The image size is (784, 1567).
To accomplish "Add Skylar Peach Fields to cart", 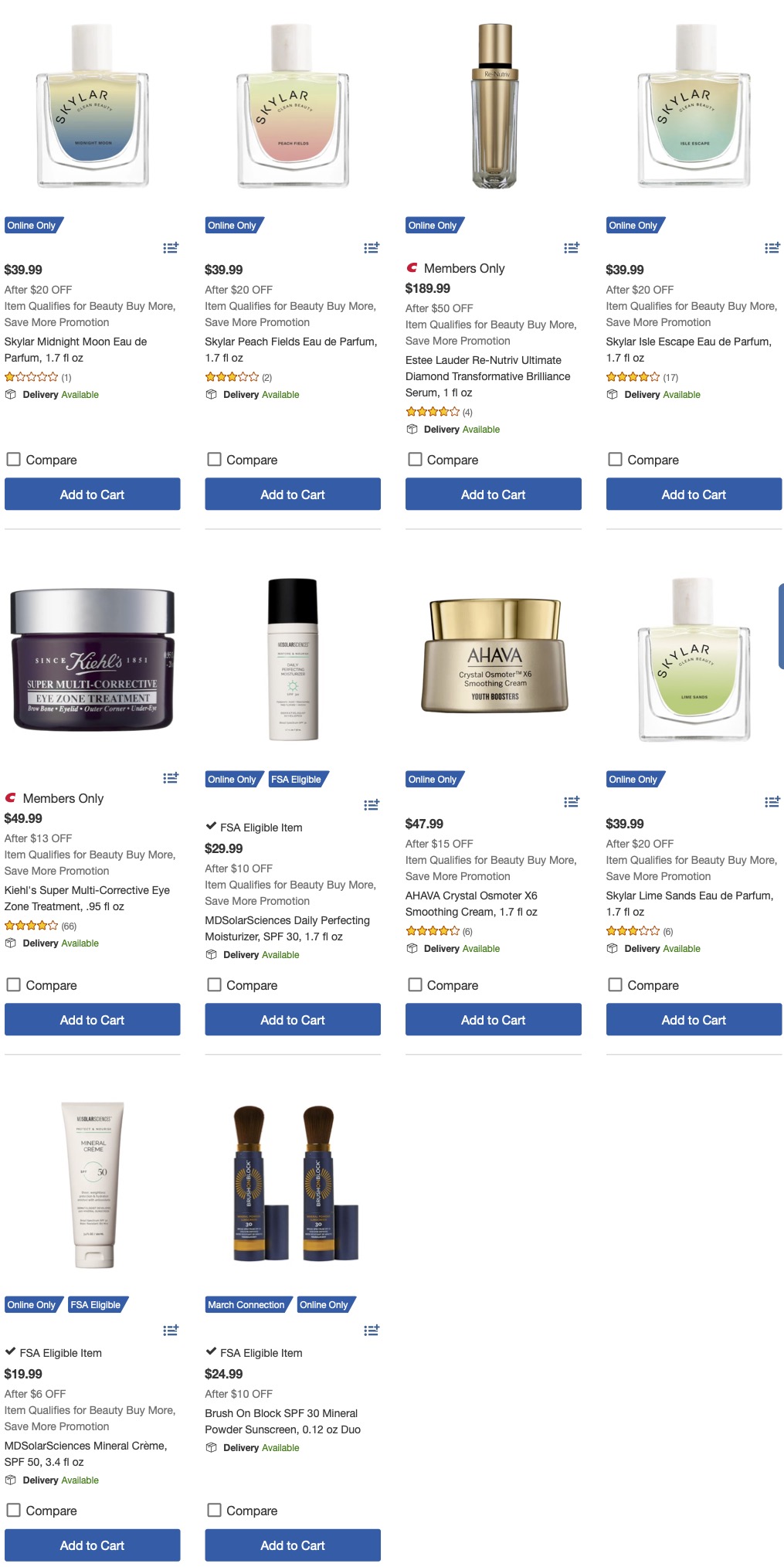I will tap(293, 494).
